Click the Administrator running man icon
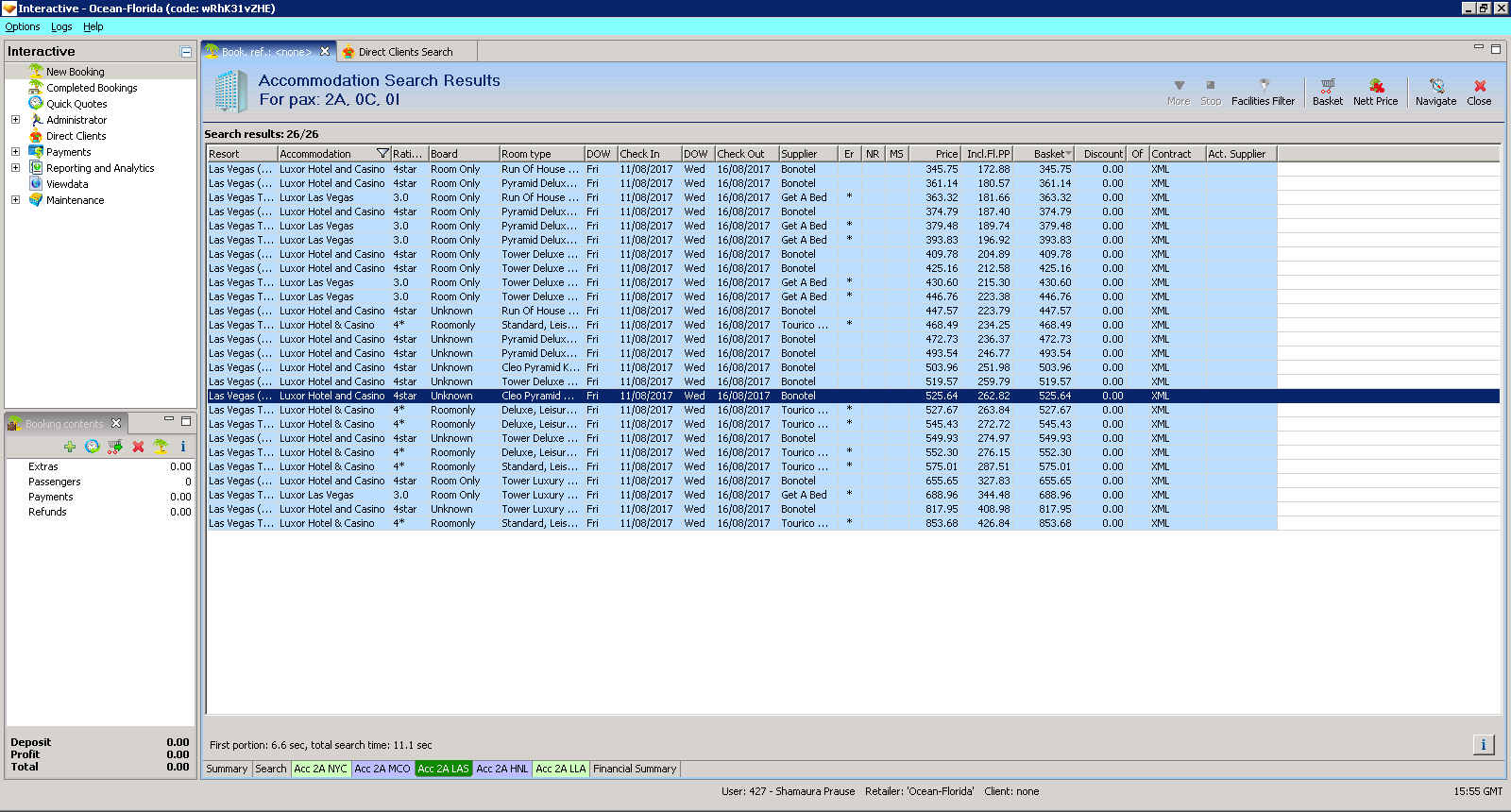The width and height of the screenshot is (1511, 812). 36,119
